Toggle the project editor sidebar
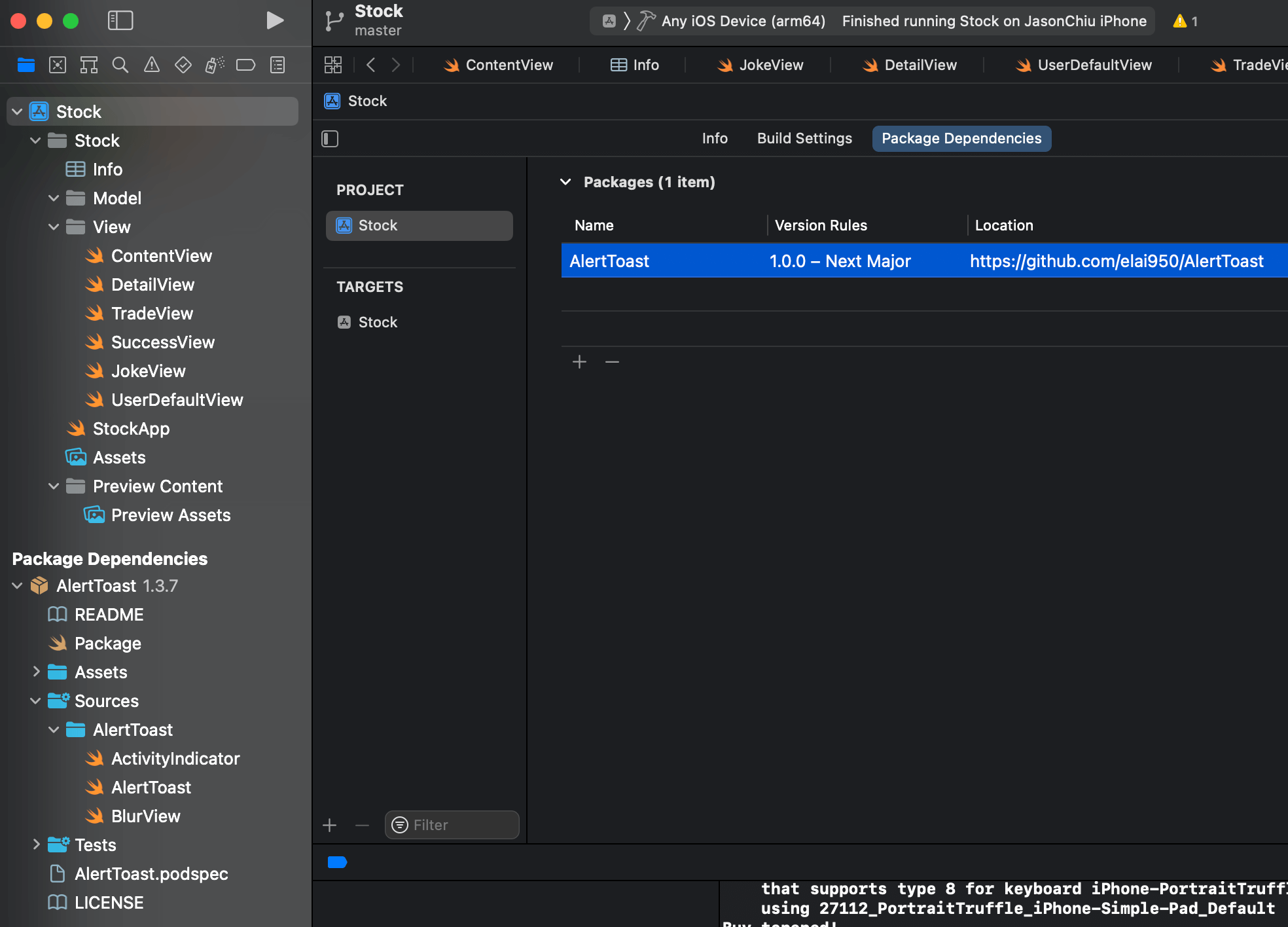 (330, 138)
